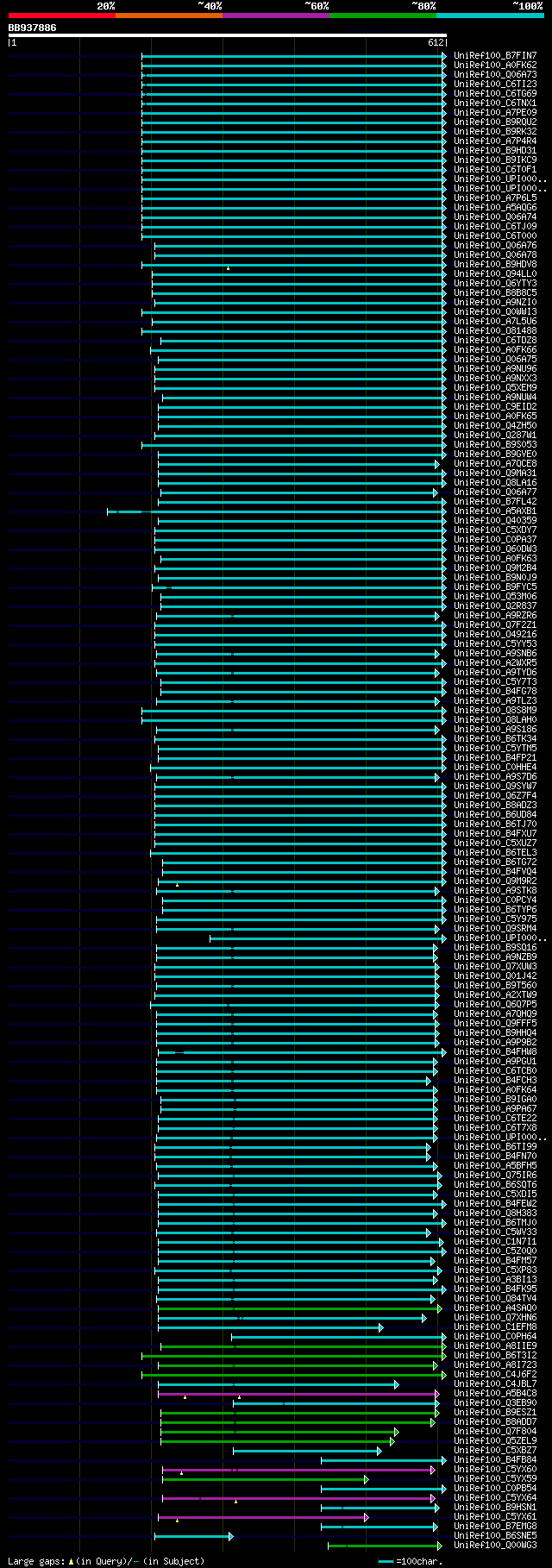Screen dimensions: 552x1568
Task: Click hit UniRef100_B9FYC5
Action: [x=495, y=586]
